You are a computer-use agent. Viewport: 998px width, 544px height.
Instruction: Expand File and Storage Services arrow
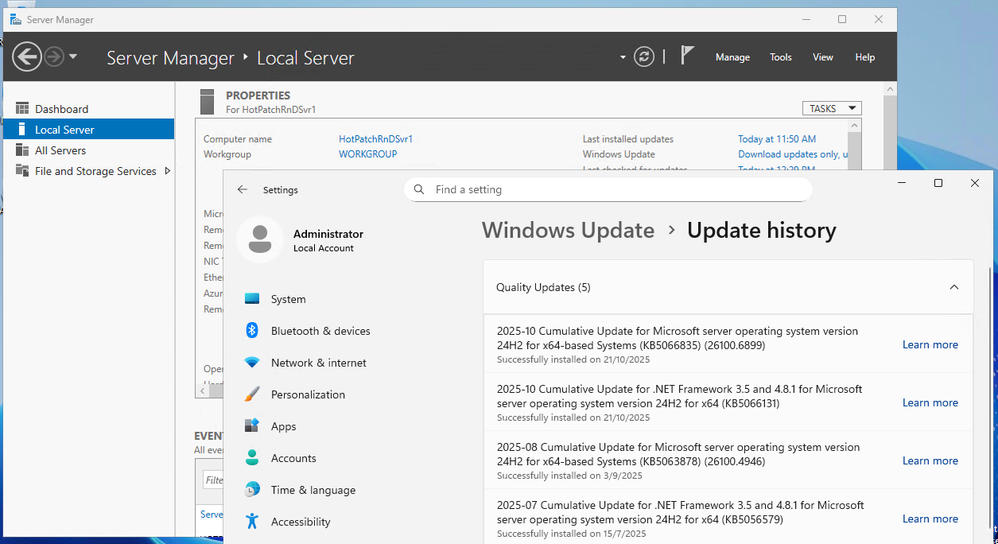click(x=167, y=171)
